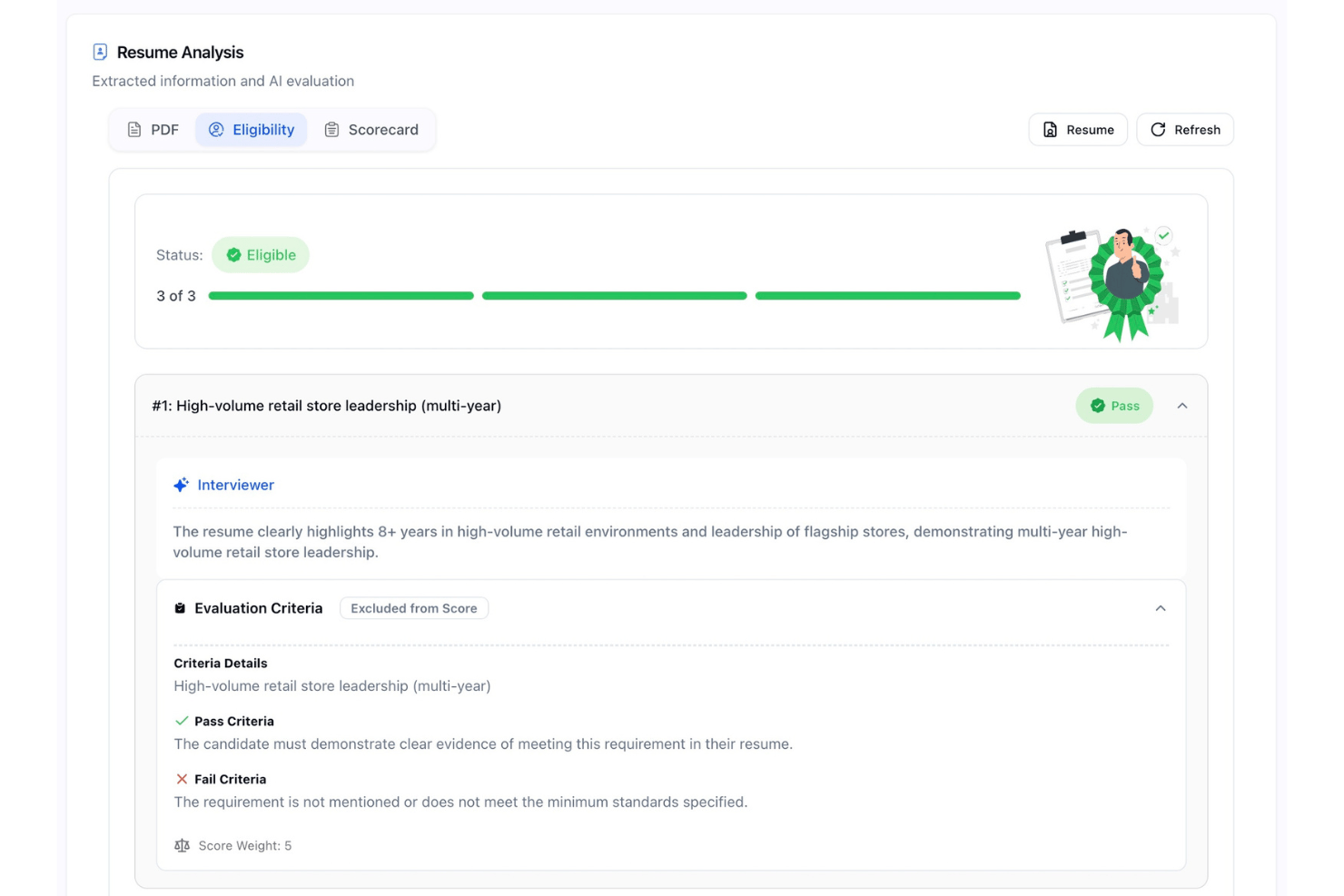
Task: Click the Refresh button
Action: 1185,130
